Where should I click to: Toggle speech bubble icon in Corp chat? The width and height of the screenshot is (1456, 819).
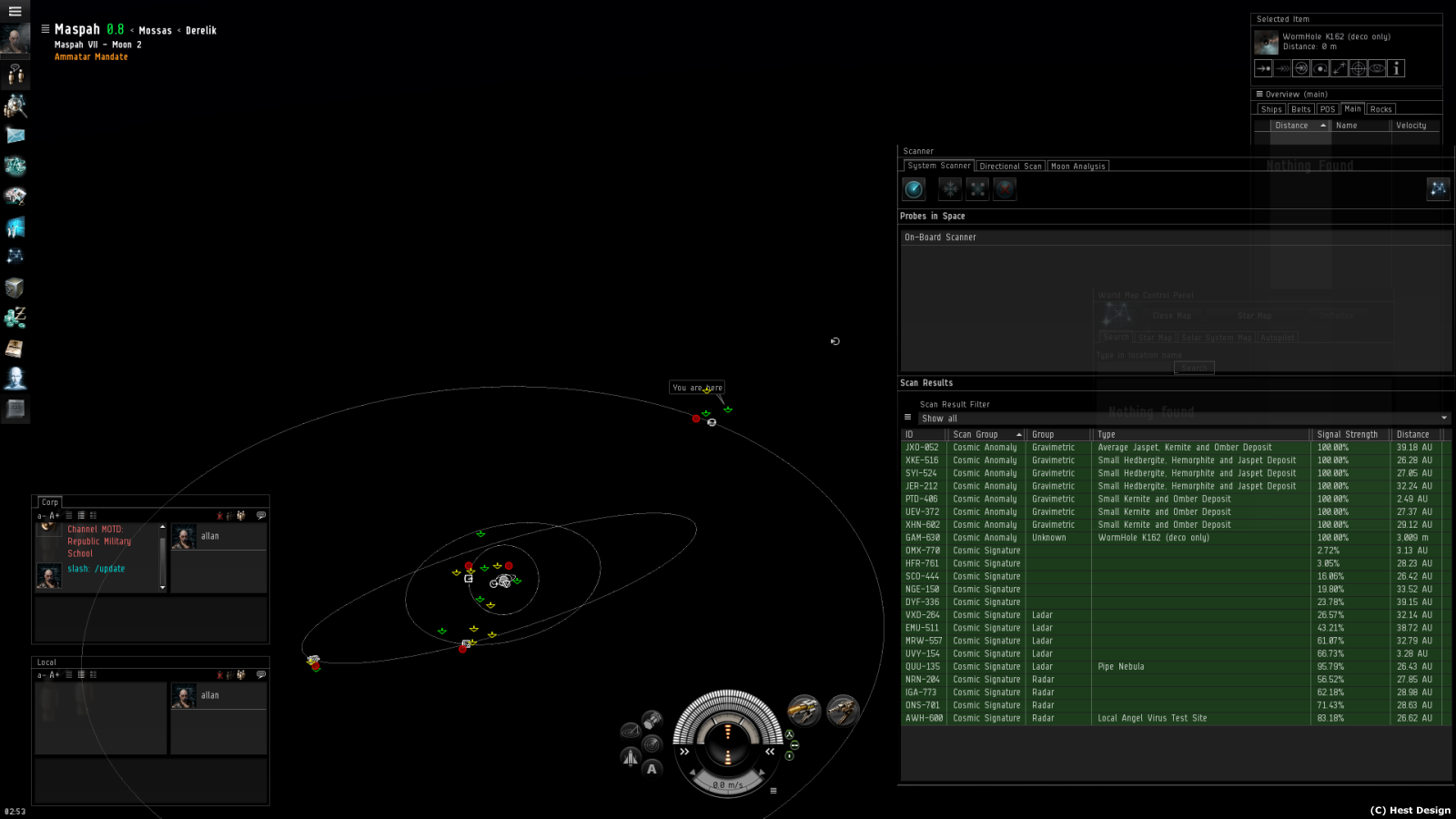[x=261, y=515]
